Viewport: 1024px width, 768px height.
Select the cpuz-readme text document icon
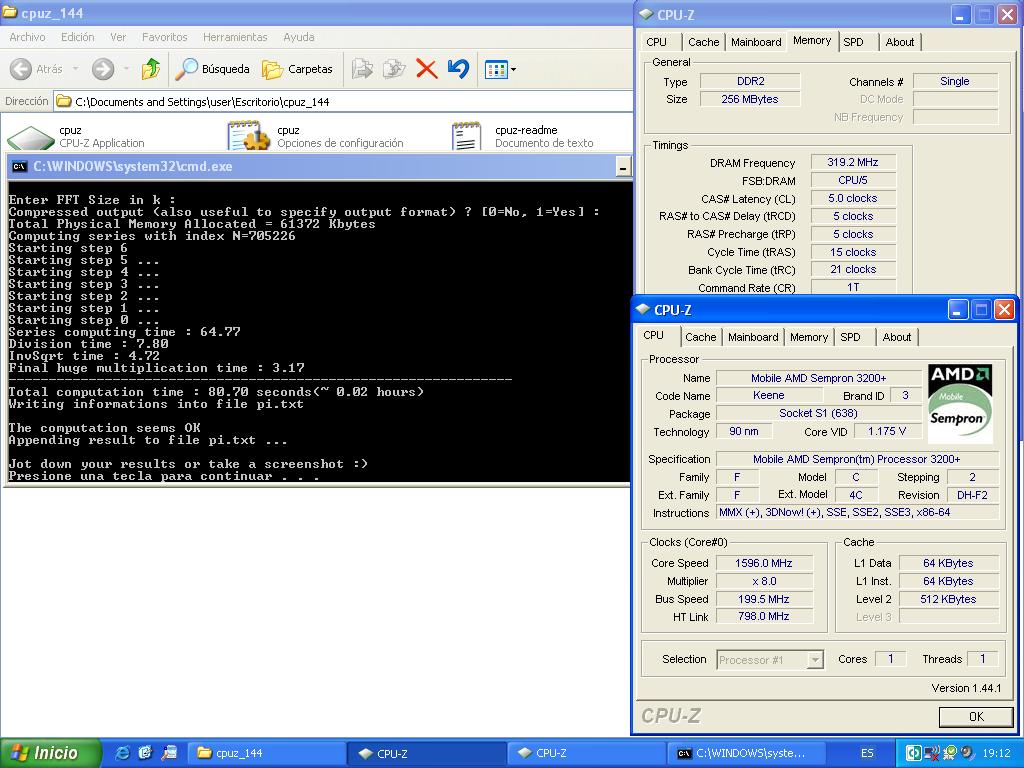click(x=466, y=136)
